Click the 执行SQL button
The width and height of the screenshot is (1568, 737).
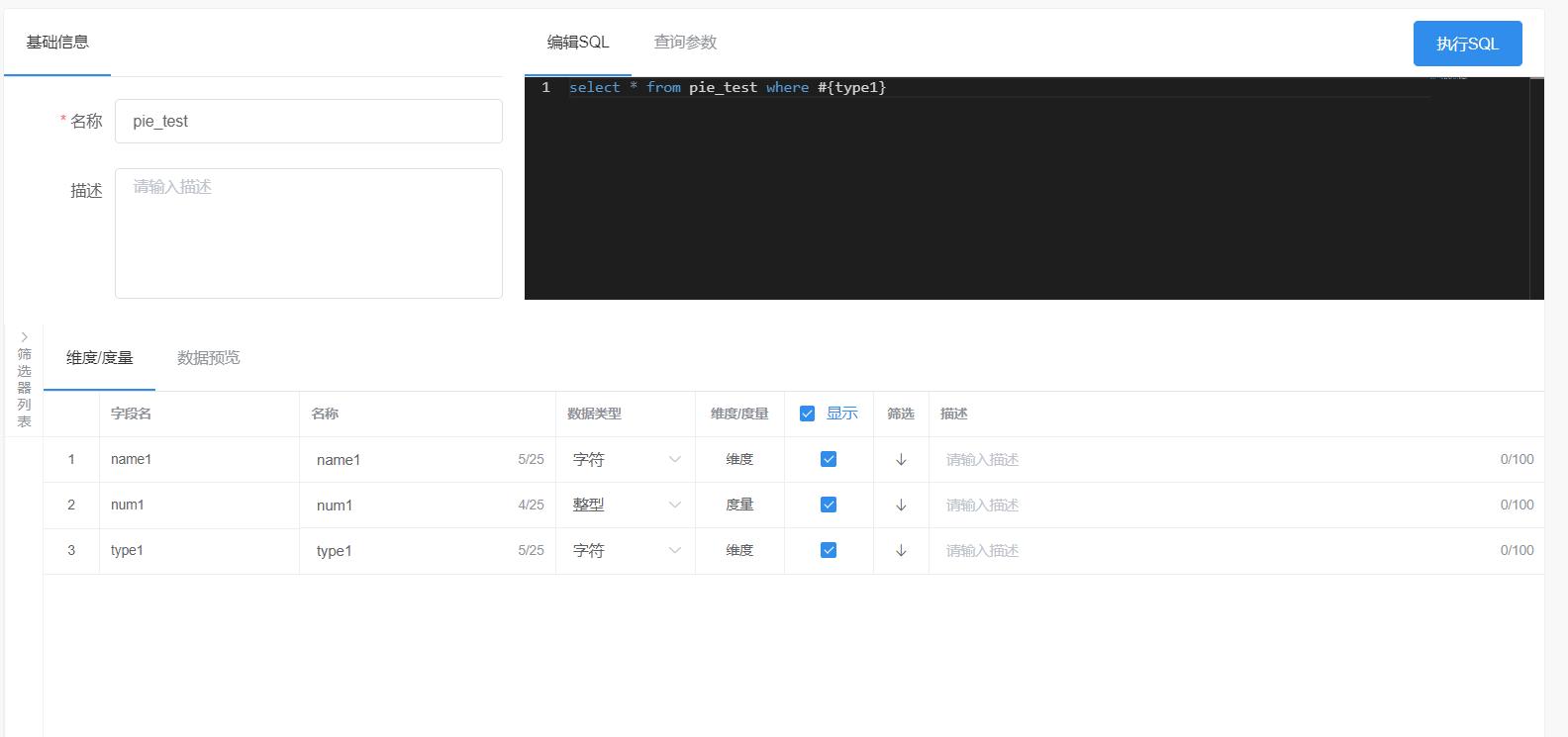pyautogui.click(x=1467, y=44)
